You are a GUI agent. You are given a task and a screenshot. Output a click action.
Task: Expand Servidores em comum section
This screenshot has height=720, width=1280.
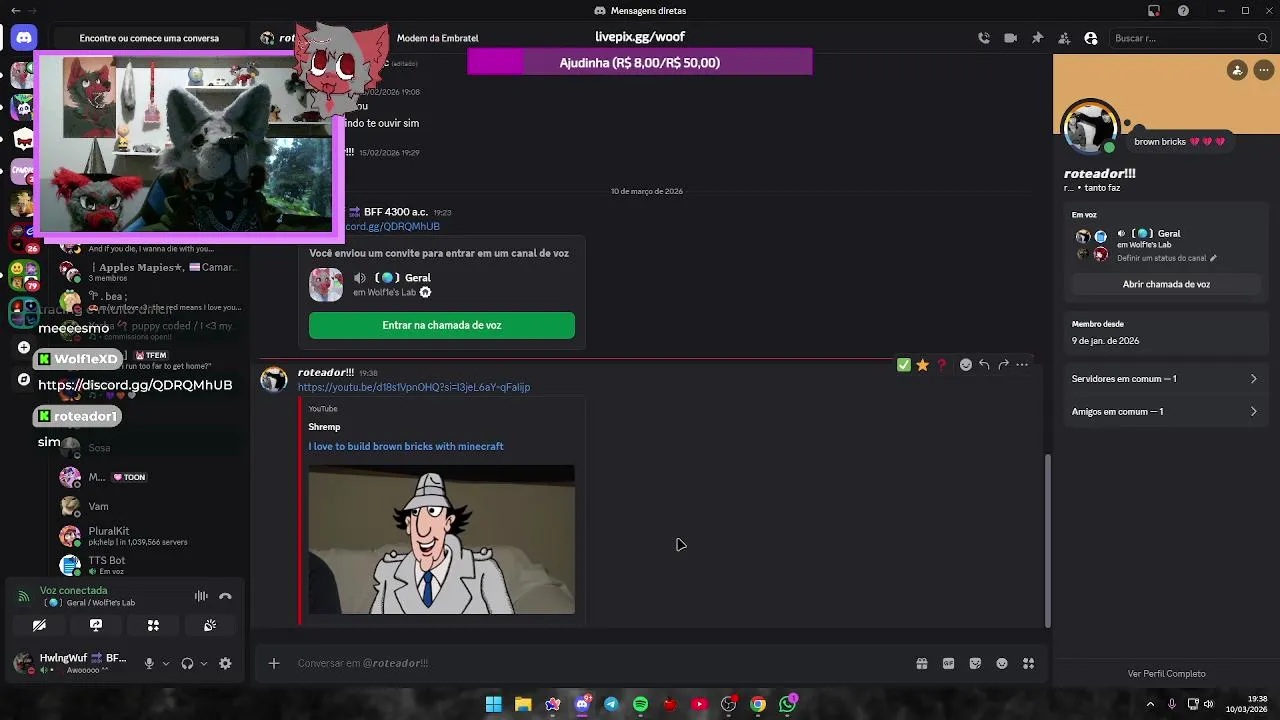click(1165, 379)
